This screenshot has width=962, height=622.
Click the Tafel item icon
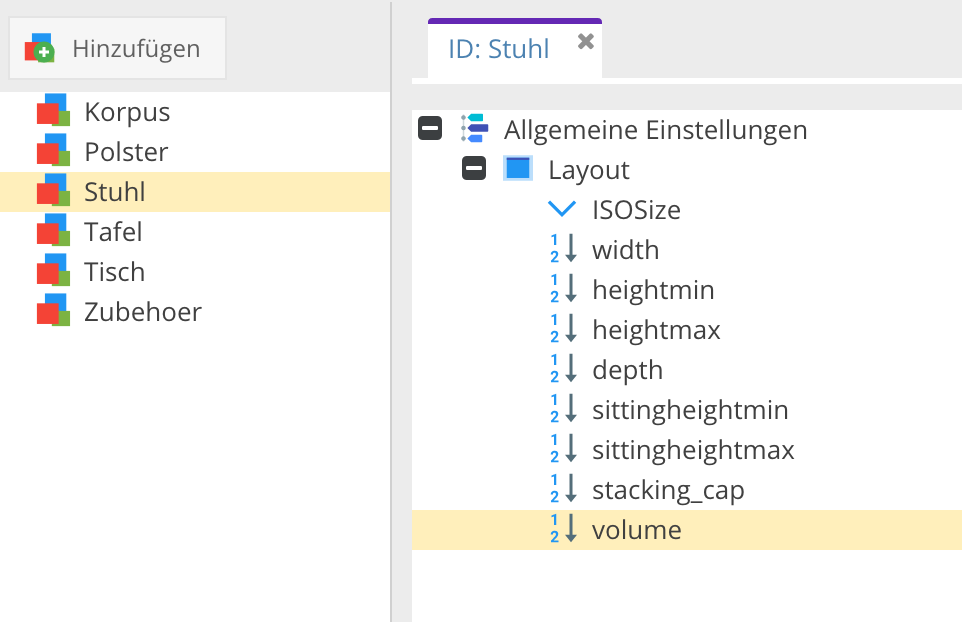pos(53,232)
